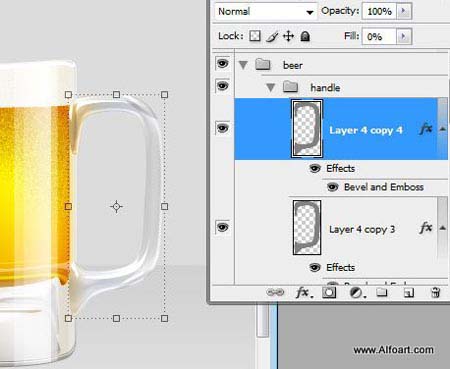This screenshot has height=369, width=450.
Task: Select the Layer 4 copy 4 name
Action: click(x=366, y=130)
